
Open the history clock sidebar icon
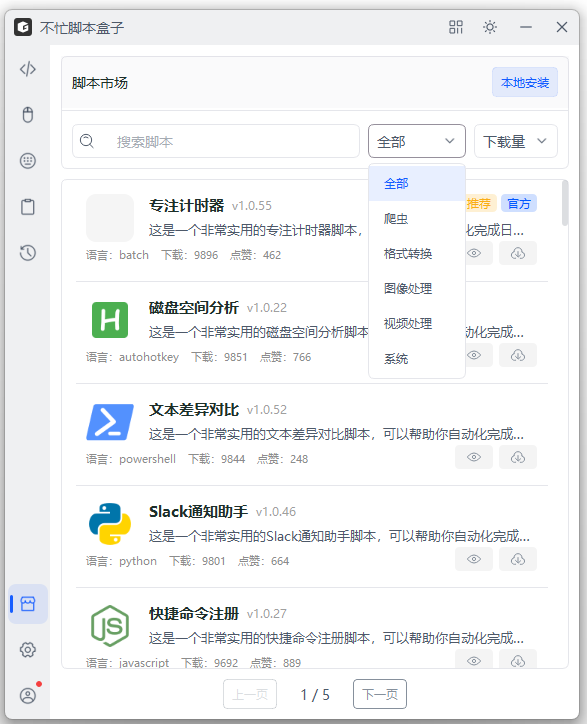click(x=28, y=253)
